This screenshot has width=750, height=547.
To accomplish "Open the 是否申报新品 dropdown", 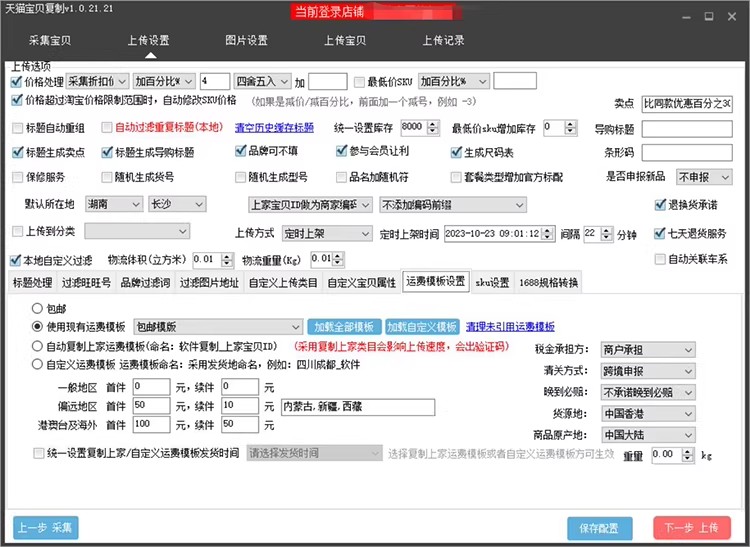I will click(705, 177).
